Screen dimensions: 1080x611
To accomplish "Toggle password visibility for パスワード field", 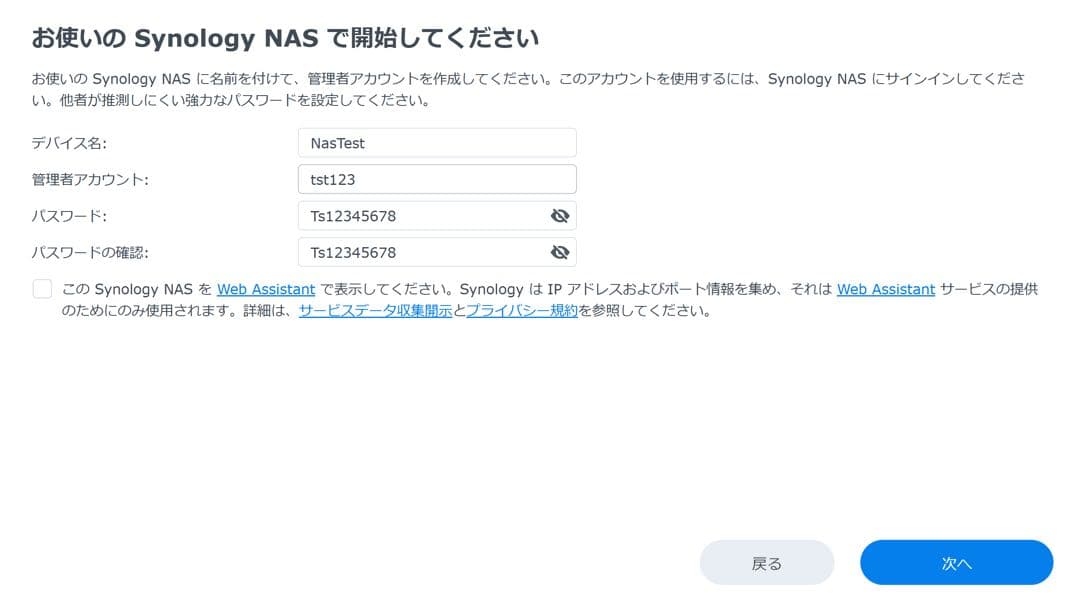I will (560, 215).
